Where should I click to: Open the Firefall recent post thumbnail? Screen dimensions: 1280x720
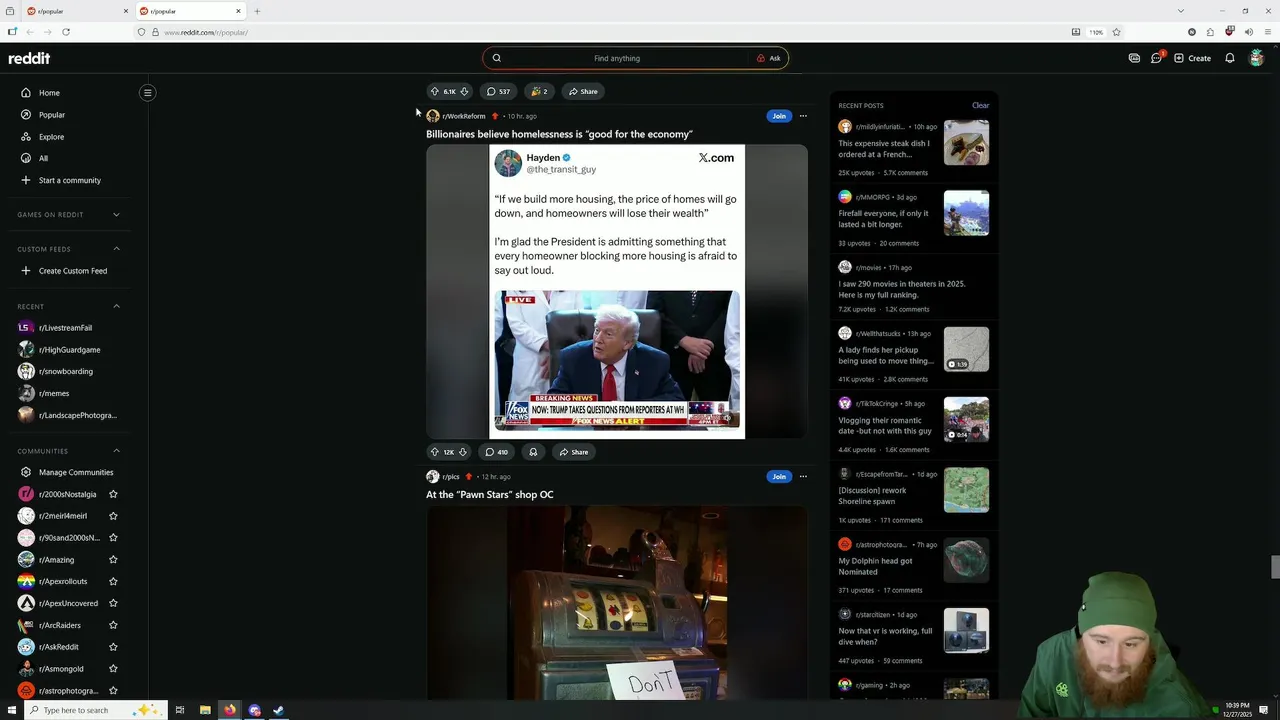click(966, 213)
